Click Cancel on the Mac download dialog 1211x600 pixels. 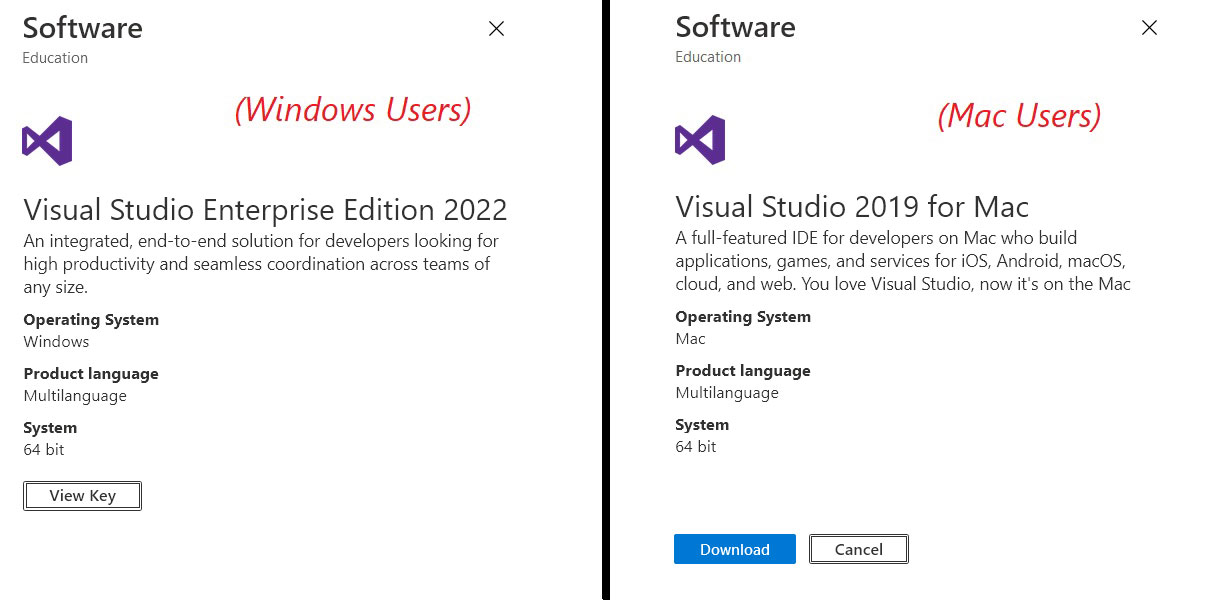[x=858, y=549]
